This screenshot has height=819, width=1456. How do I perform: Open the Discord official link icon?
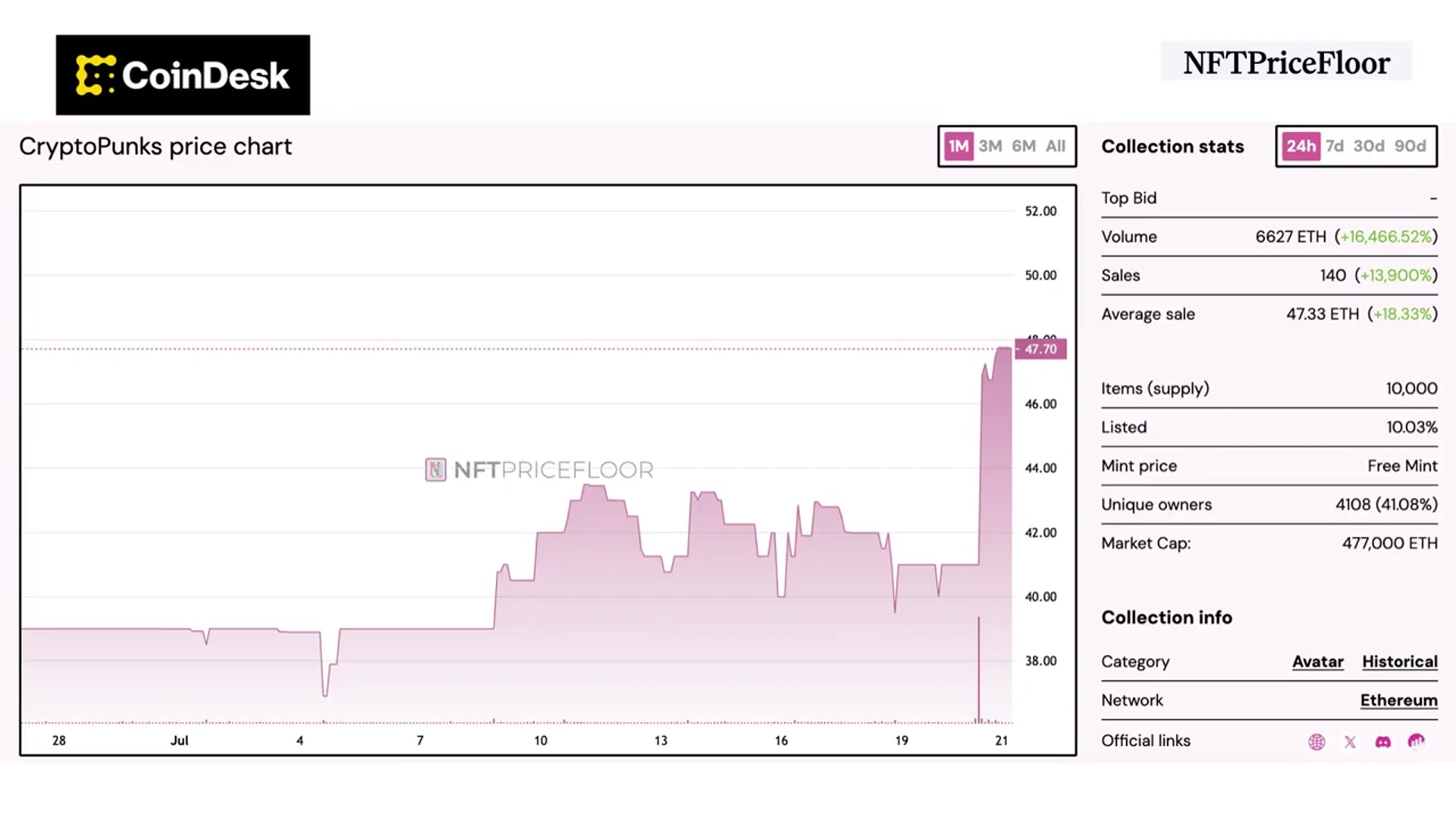(1383, 742)
